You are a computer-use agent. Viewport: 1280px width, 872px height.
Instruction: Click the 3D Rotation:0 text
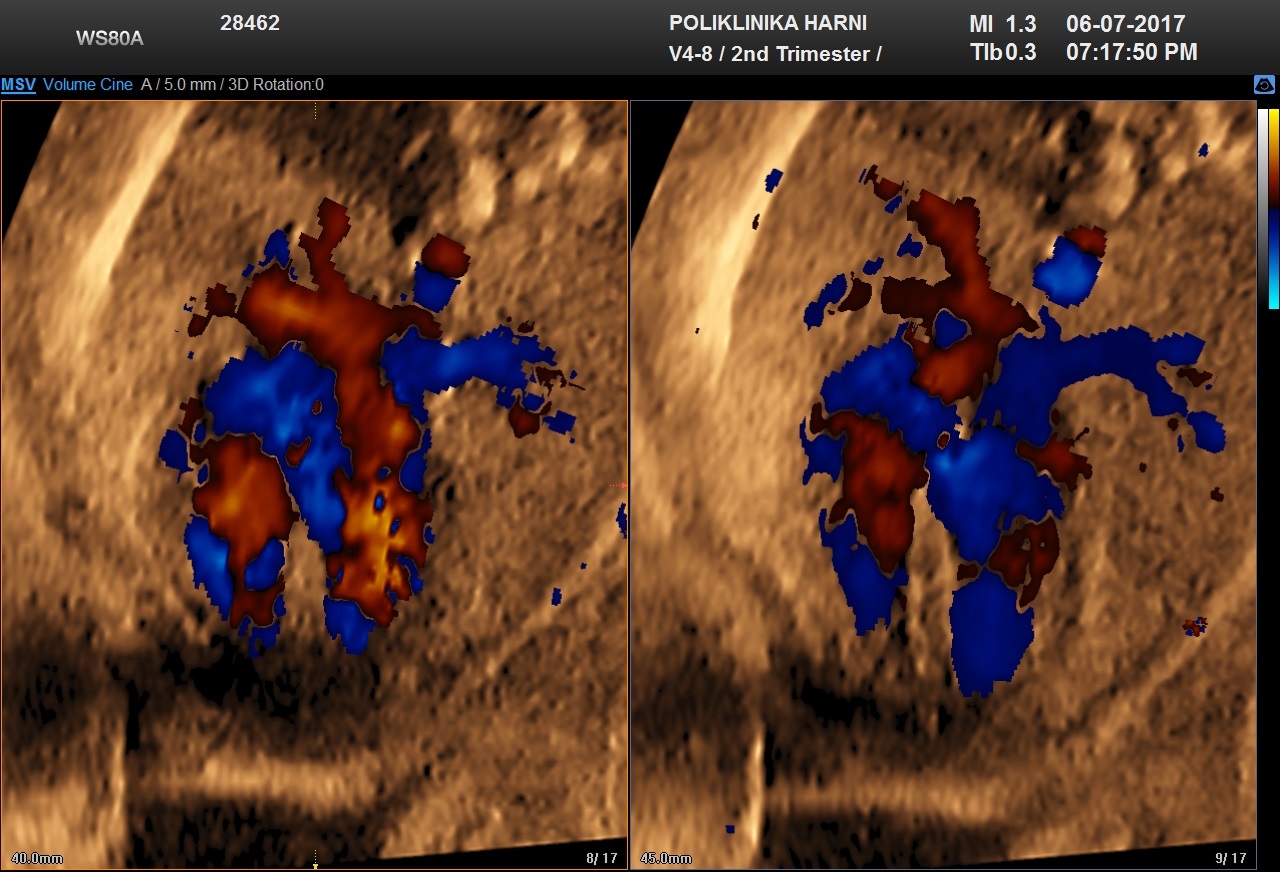pos(276,85)
